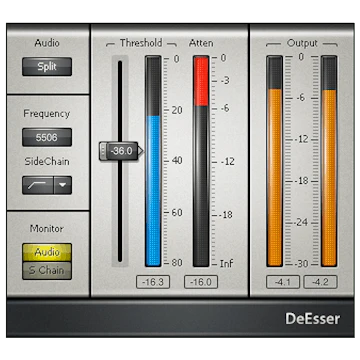Reset the Atten peak readout -16.0

(x=201, y=282)
